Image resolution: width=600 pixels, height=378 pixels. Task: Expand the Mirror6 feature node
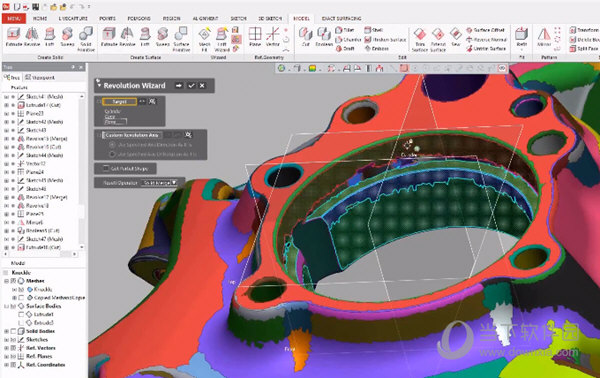point(6,222)
